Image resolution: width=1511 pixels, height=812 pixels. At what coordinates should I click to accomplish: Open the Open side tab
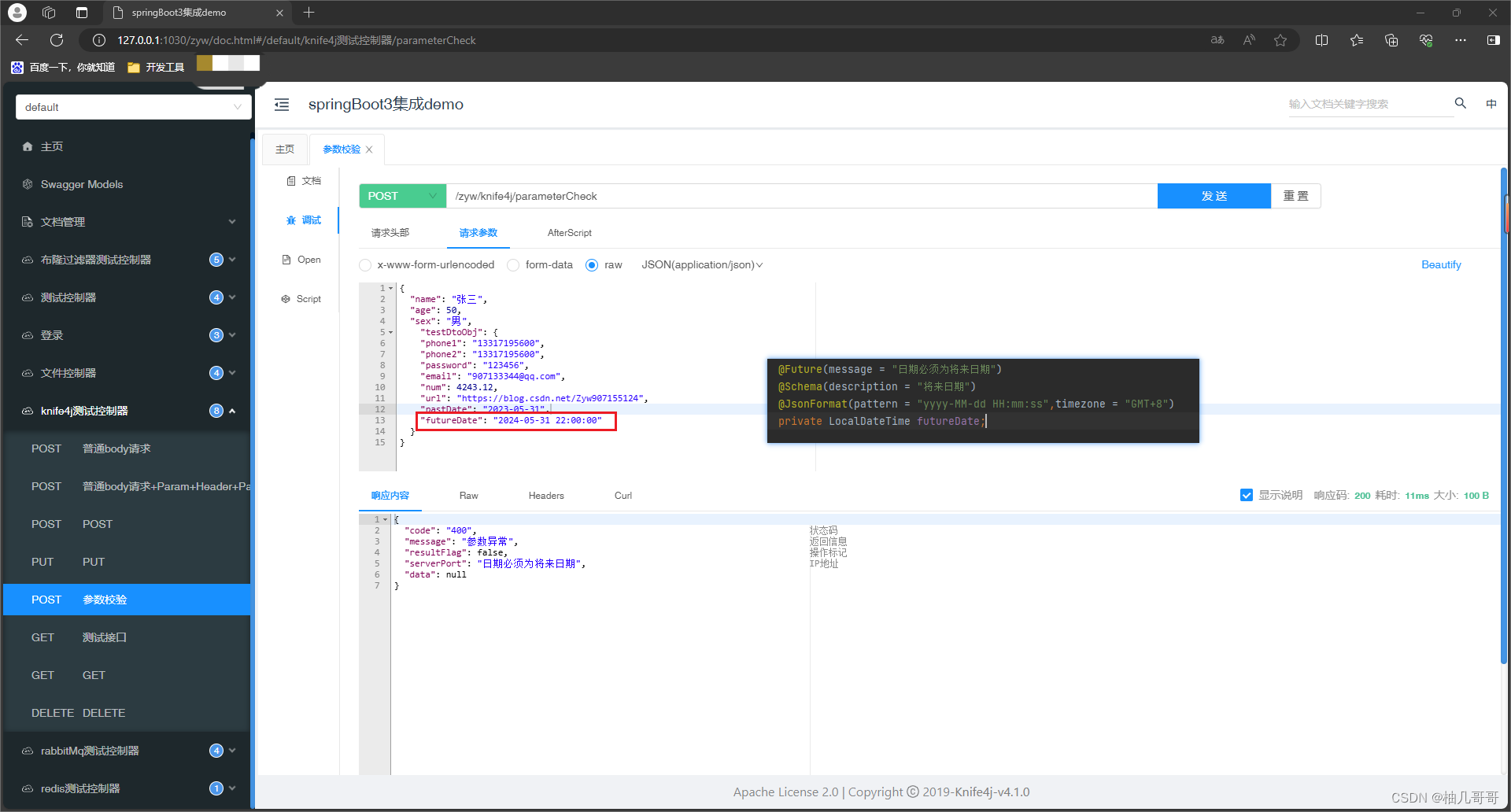(302, 260)
